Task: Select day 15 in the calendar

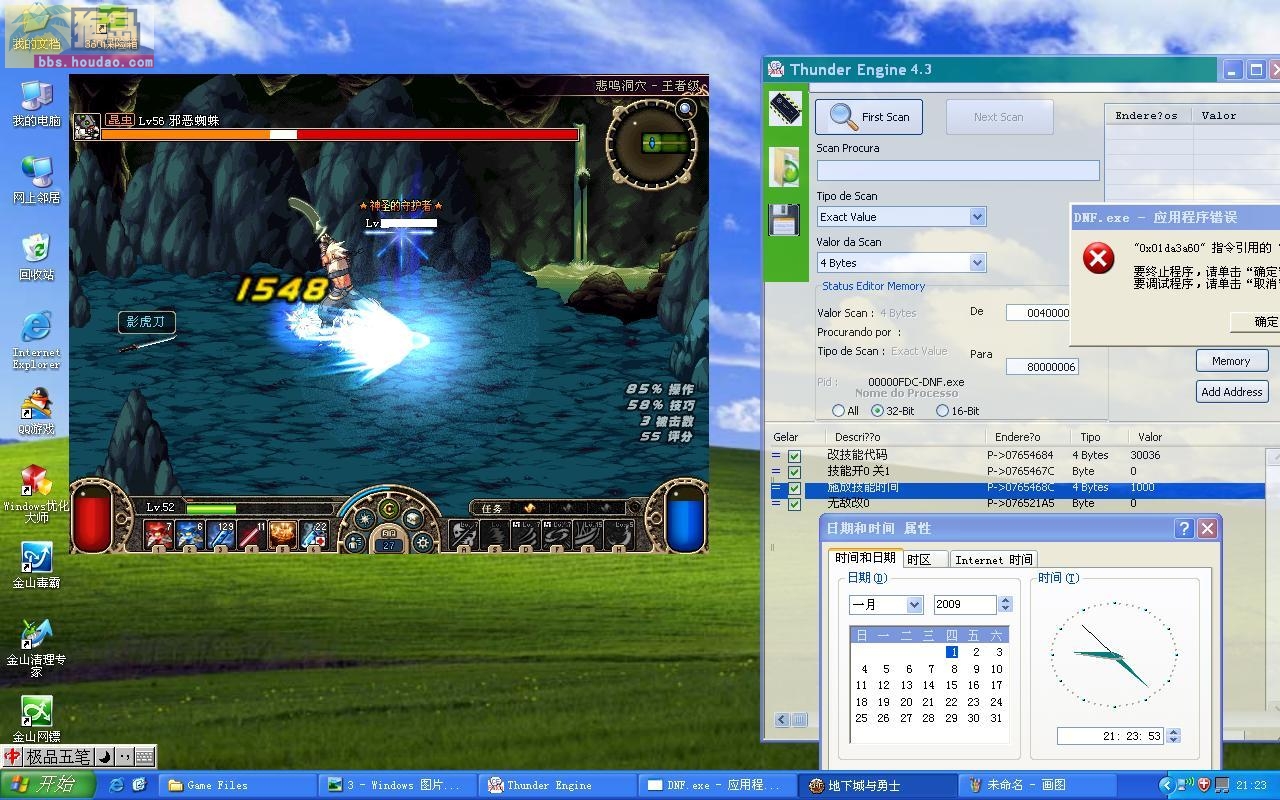Action: tap(951, 686)
